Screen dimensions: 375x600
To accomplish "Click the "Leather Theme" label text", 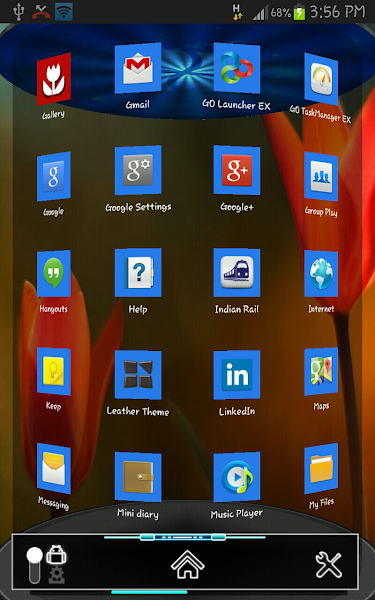I will (x=138, y=411).
